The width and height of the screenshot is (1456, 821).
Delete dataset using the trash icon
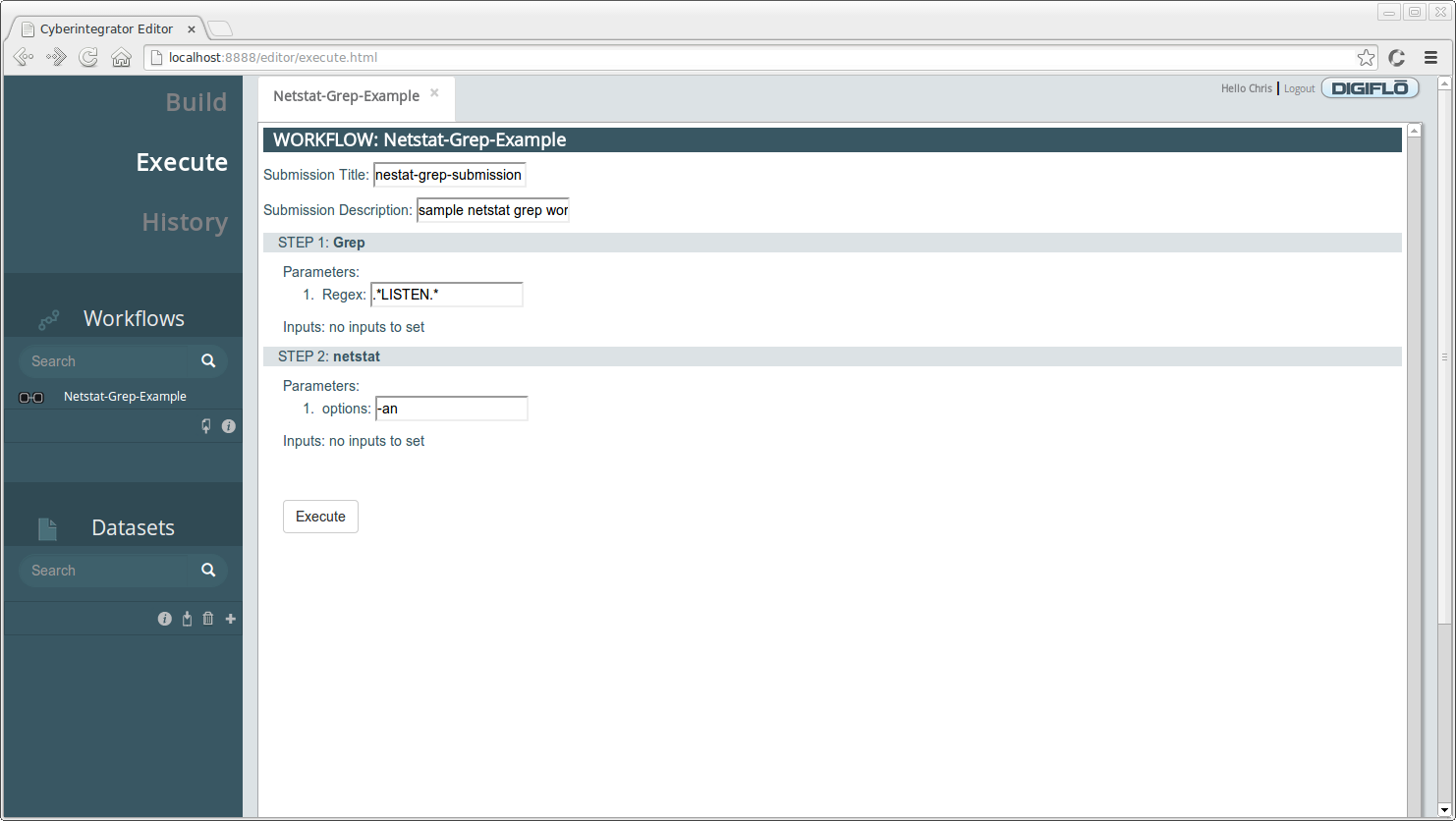[x=208, y=619]
